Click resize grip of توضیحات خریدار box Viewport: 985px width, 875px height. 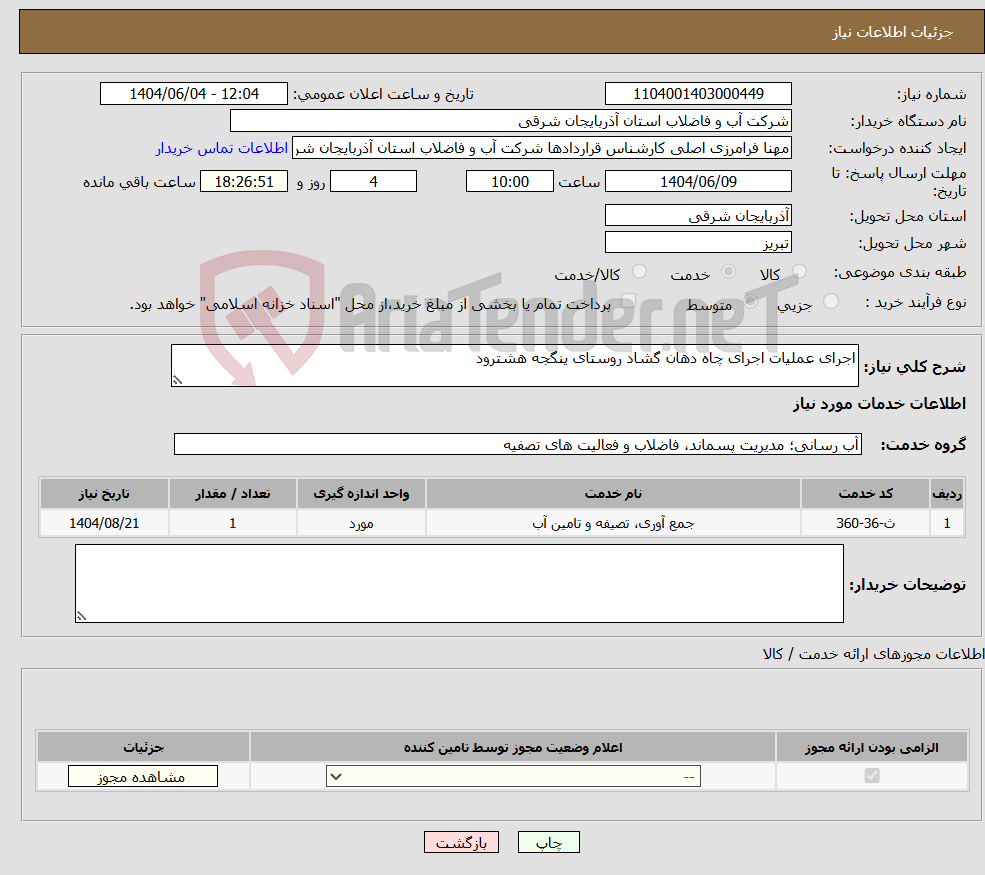80,617
